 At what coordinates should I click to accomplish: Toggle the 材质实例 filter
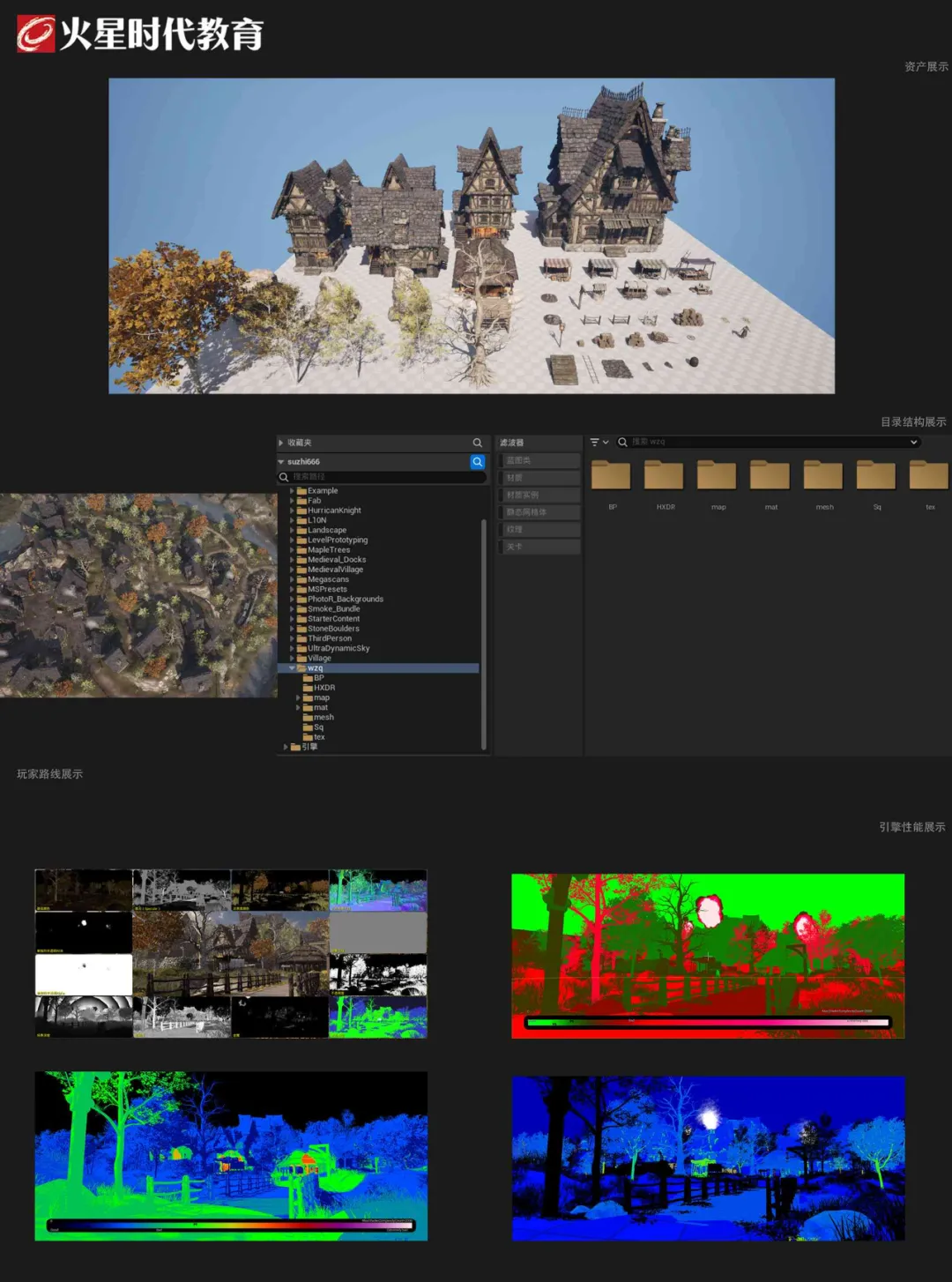click(538, 495)
